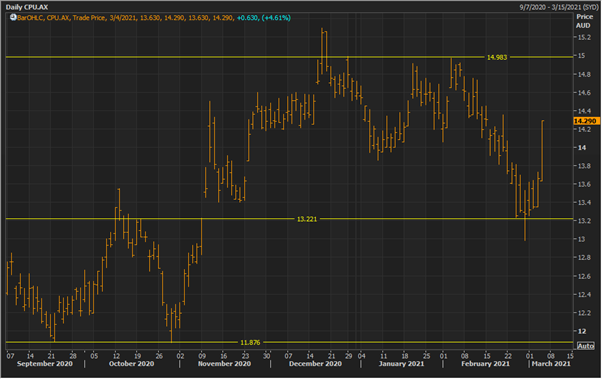Click September 2020 on time axis
Viewport: 602px width, 379px height.
click(x=45, y=364)
